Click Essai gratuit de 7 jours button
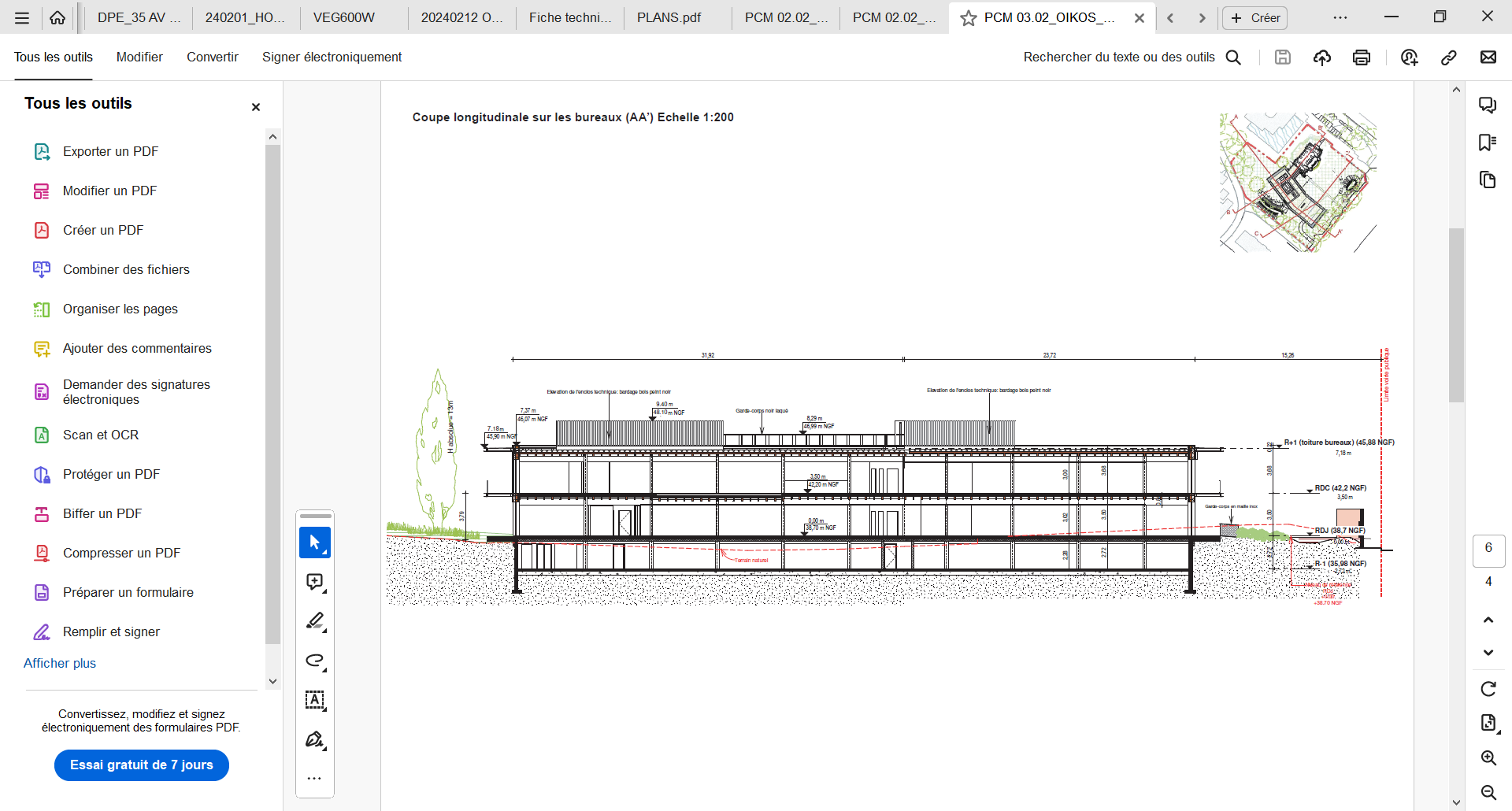This screenshot has height=811, width=1512. click(x=142, y=765)
